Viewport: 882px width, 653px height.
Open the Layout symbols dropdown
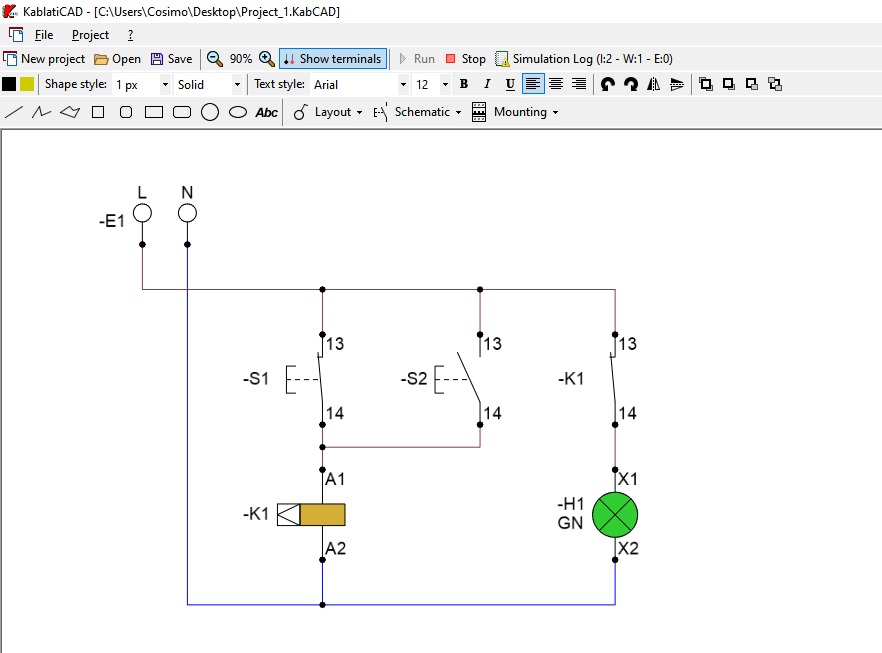(338, 112)
